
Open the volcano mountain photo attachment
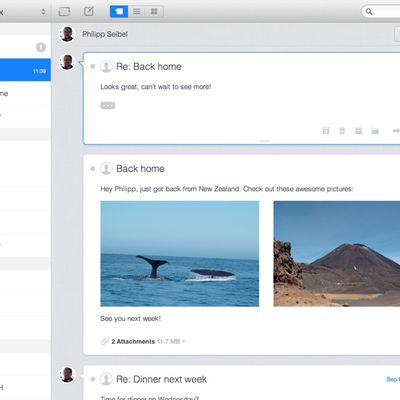tap(337, 254)
